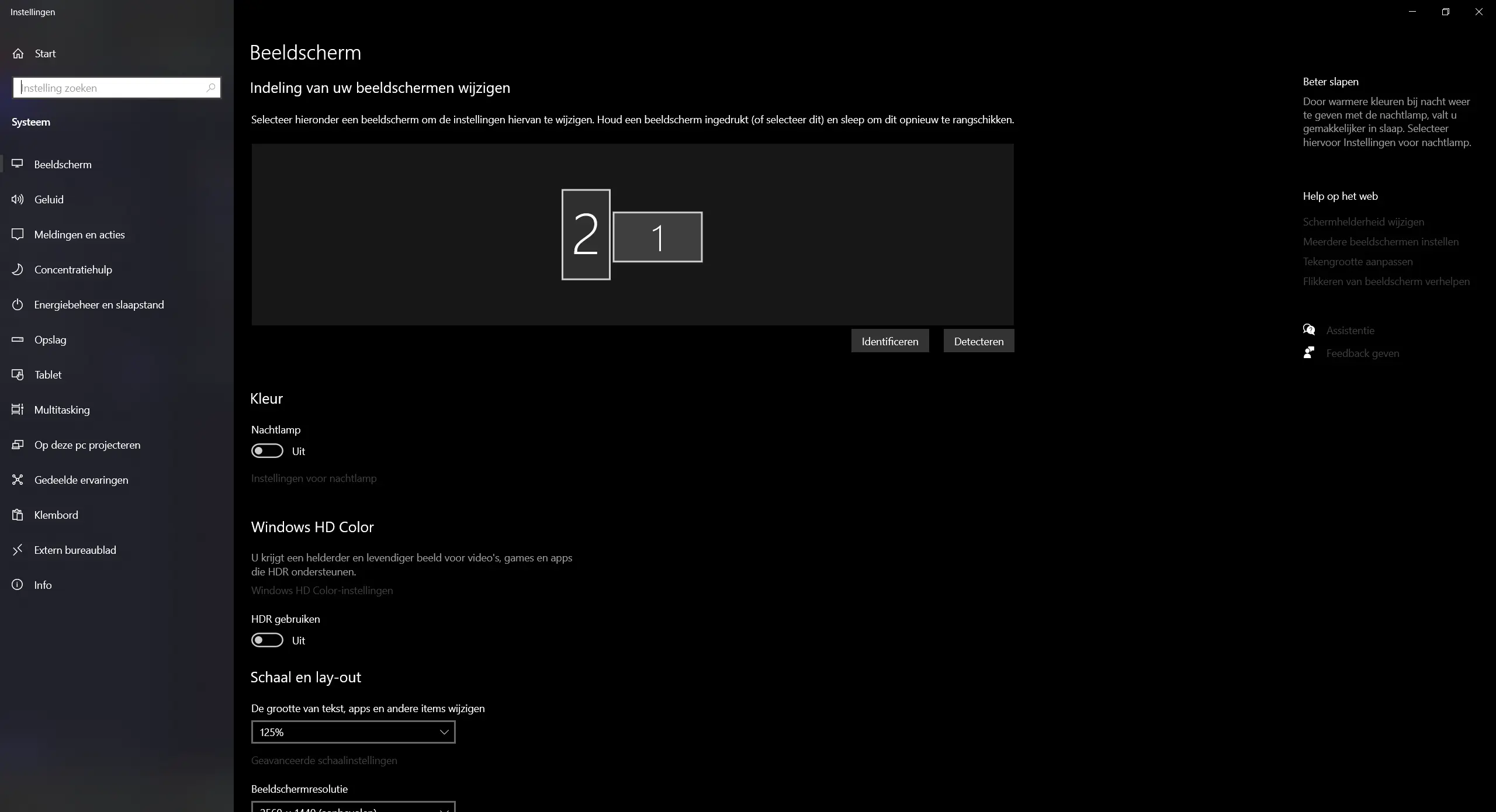The width and height of the screenshot is (1496, 812).
Task: Click the Beeldscherm monitor icon
Action: (18, 164)
